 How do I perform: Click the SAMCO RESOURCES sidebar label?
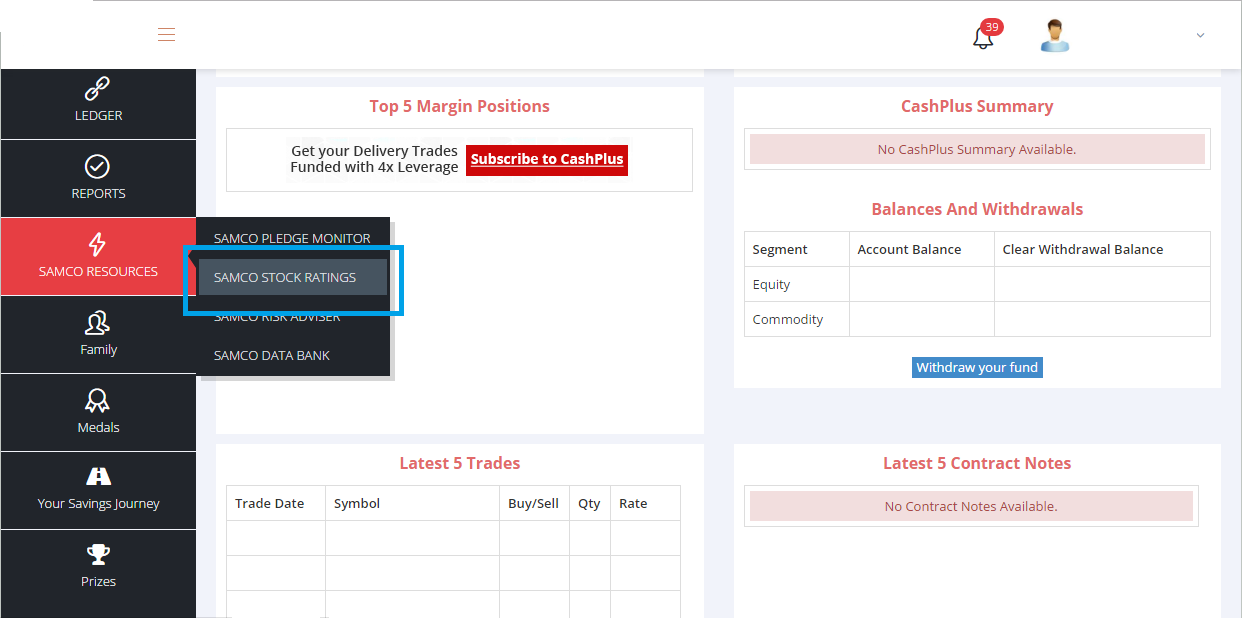tap(98, 271)
